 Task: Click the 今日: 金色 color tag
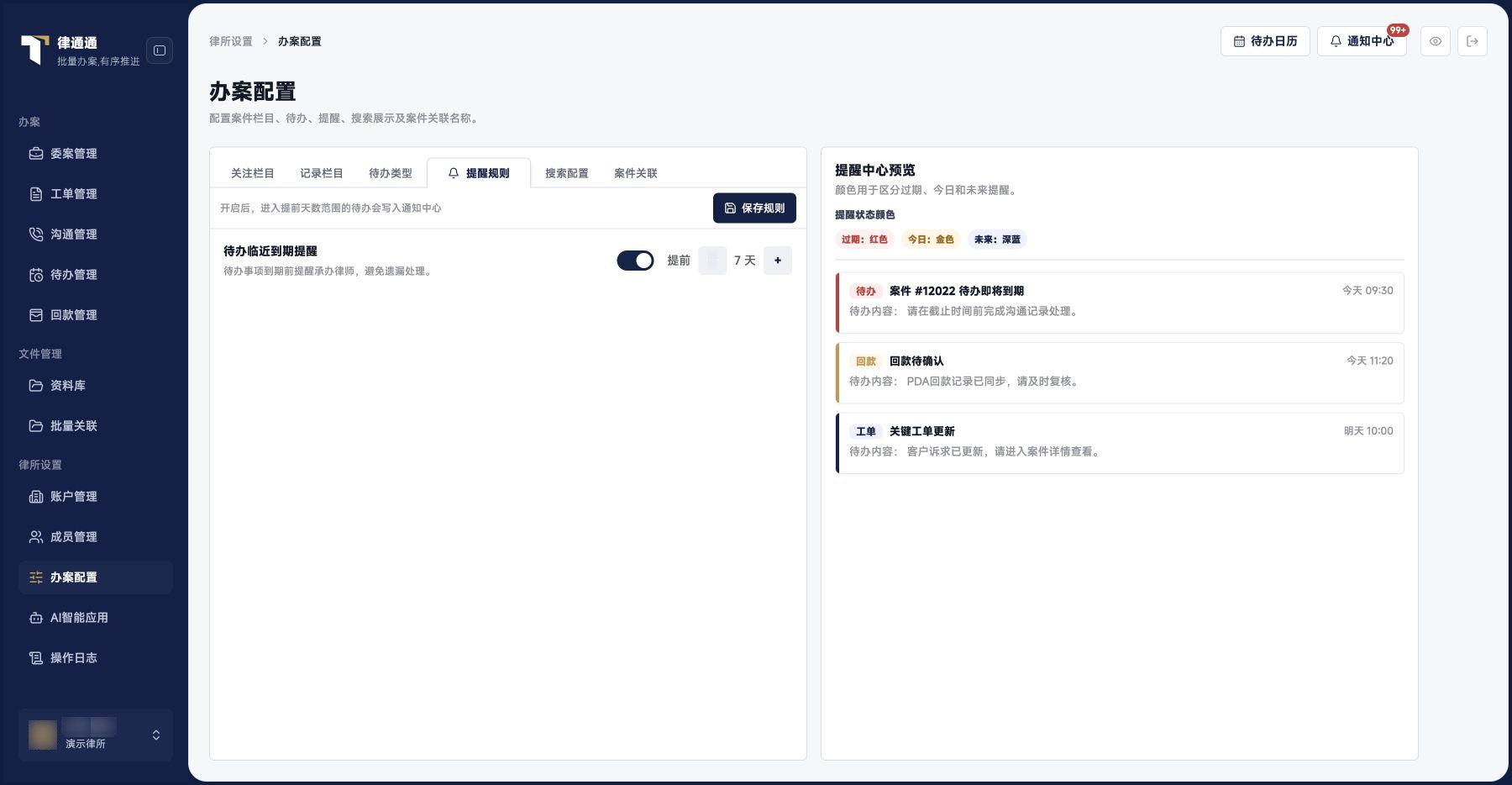[x=931, y=240]
